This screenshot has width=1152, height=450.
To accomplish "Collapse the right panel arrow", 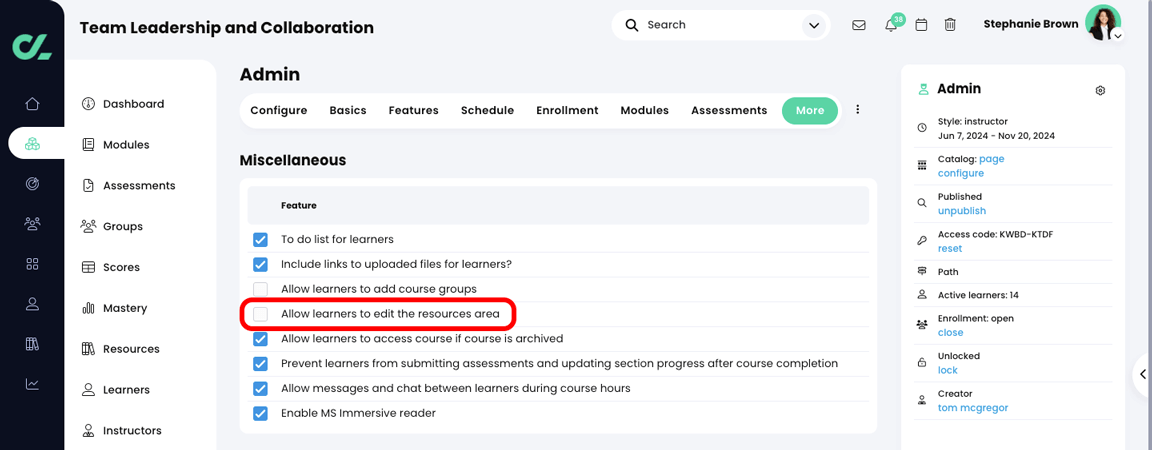I will click(1143, 374).
